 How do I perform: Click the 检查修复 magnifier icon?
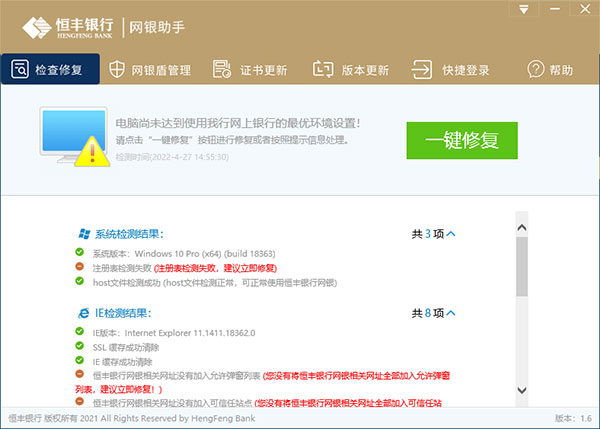coord(20,69)
